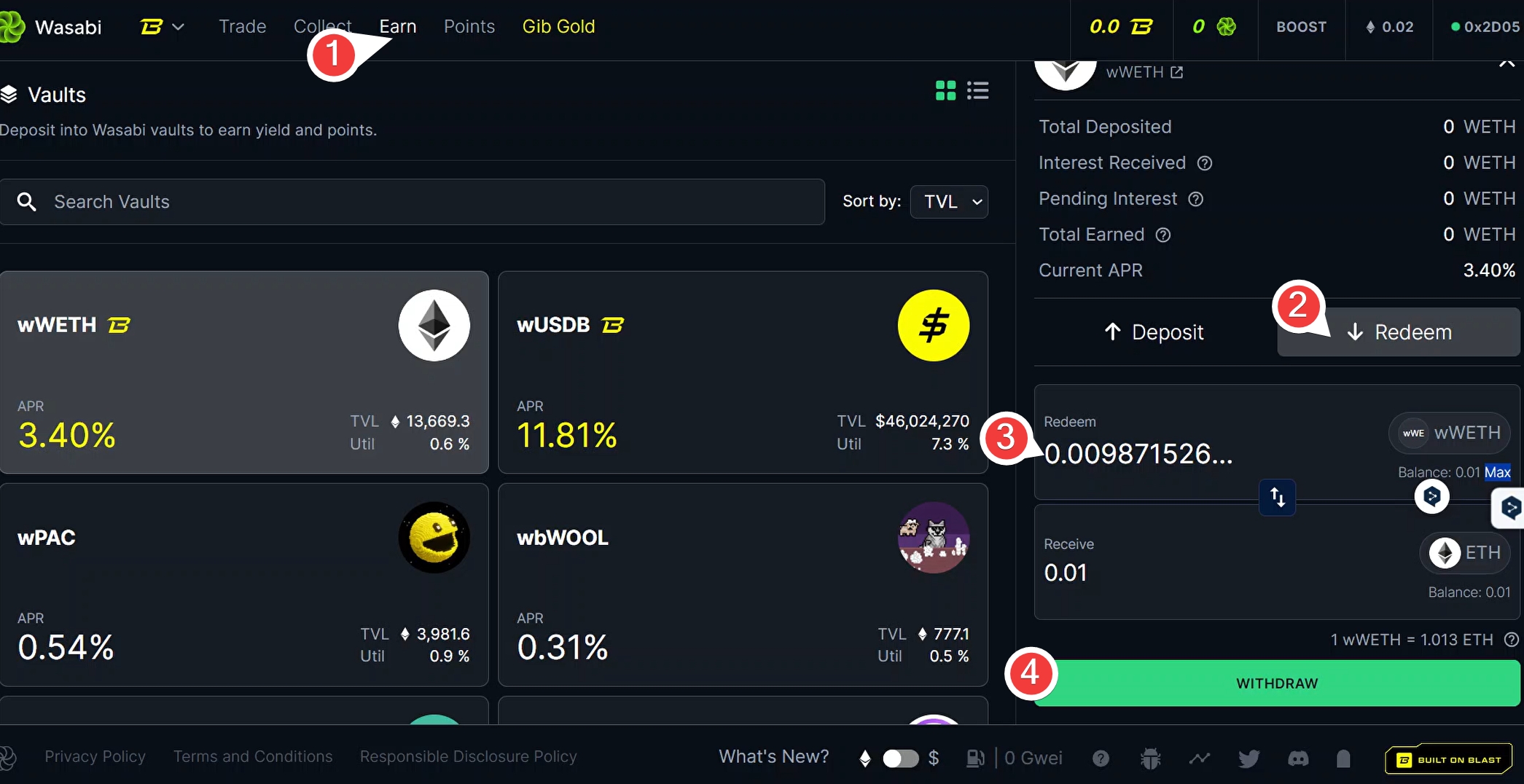Open wWETH external link icon
Image resolution: width=1524 pixels, height=784 pixels.
(x=1176, y=72)
